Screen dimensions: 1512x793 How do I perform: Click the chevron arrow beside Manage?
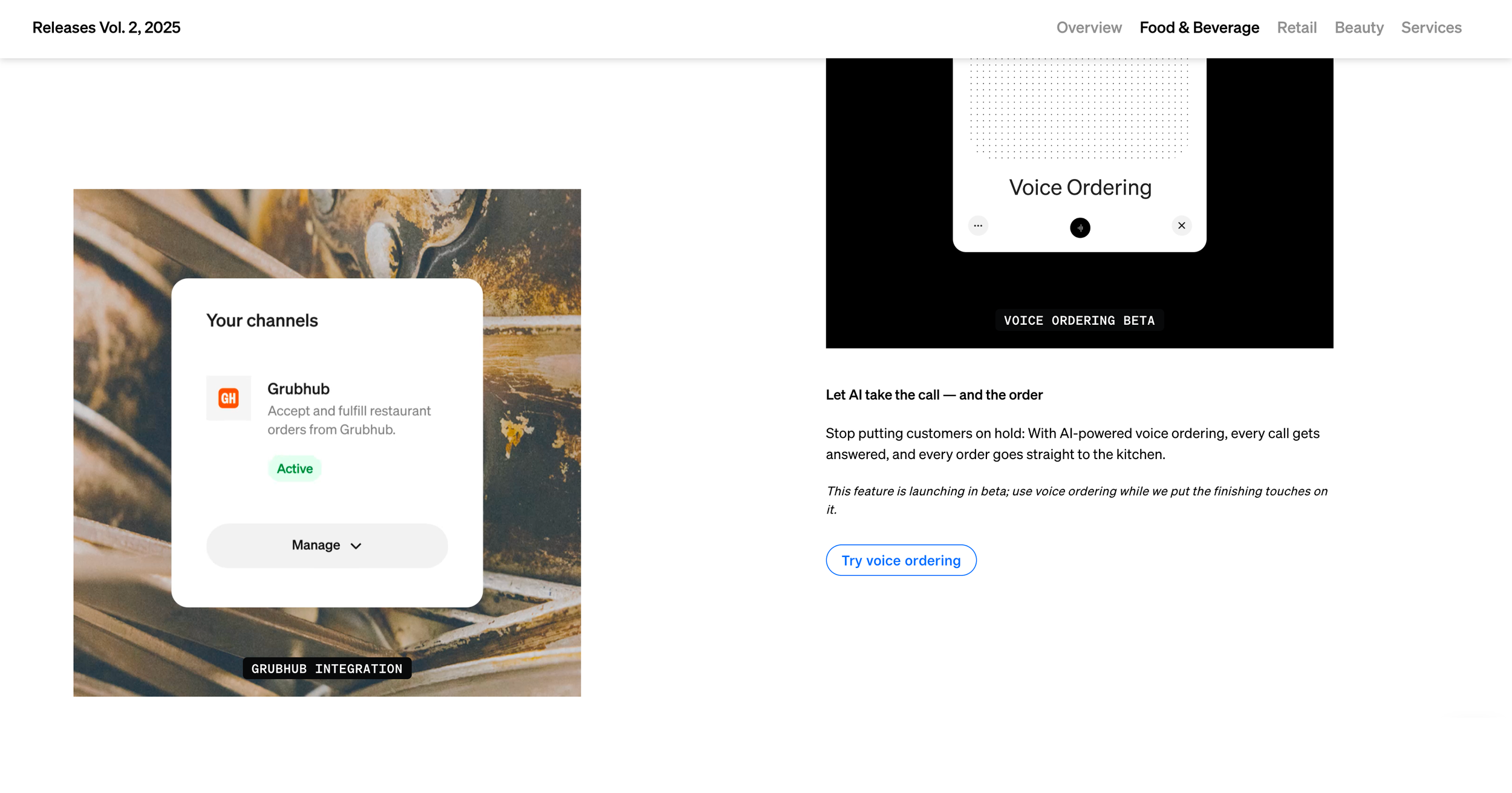[x=356, y=546]
